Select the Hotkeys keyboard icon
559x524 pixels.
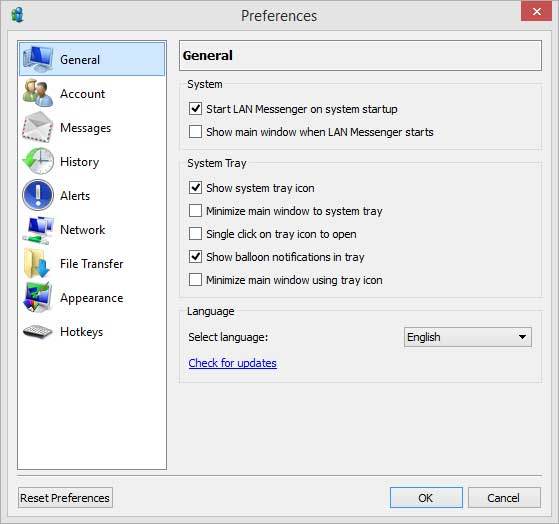pos(38,332)
